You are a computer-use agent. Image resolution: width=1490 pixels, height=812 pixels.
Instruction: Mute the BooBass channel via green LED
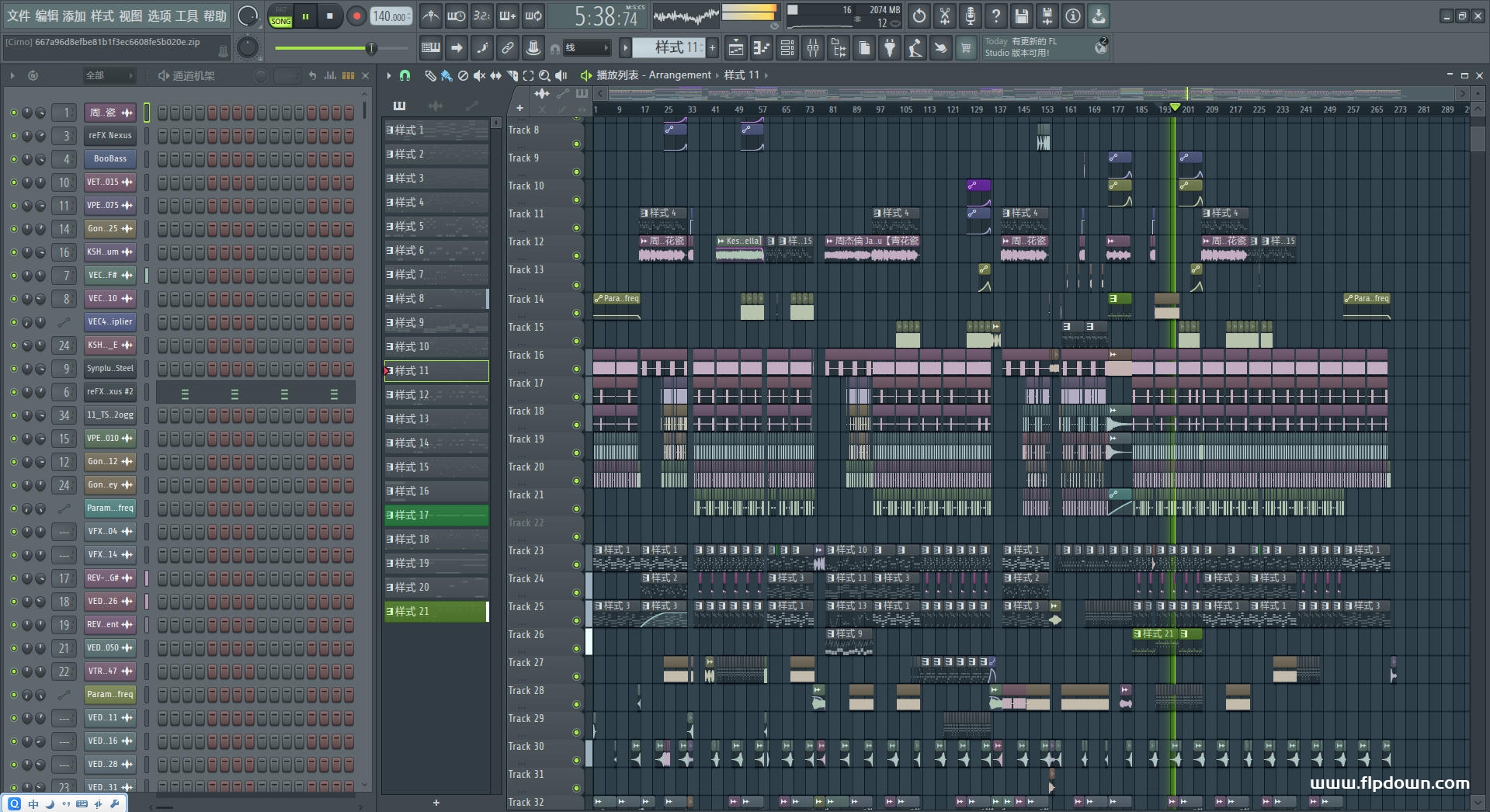coord(13,159)
